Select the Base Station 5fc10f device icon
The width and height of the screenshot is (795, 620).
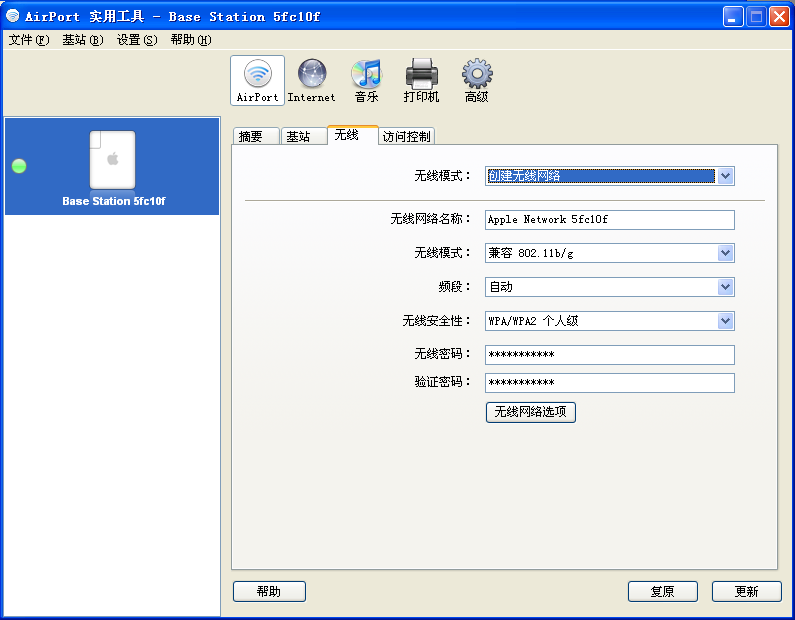click(x=113, y=160)
